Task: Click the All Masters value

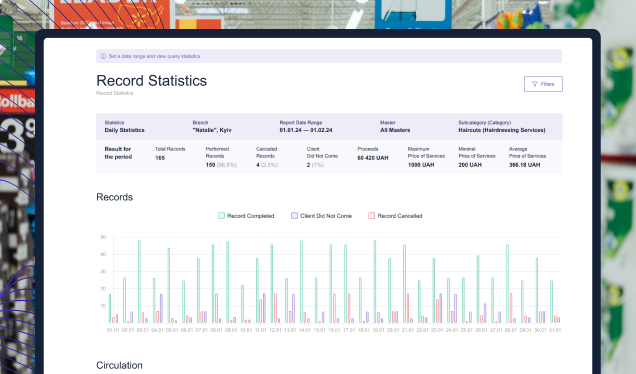Action: point(395,130)
